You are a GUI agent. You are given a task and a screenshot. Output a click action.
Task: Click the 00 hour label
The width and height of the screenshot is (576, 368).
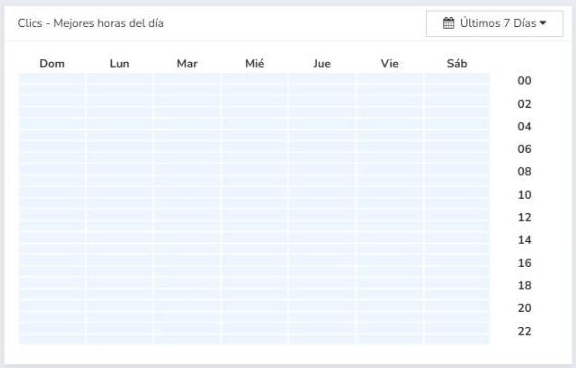point(524,81)
